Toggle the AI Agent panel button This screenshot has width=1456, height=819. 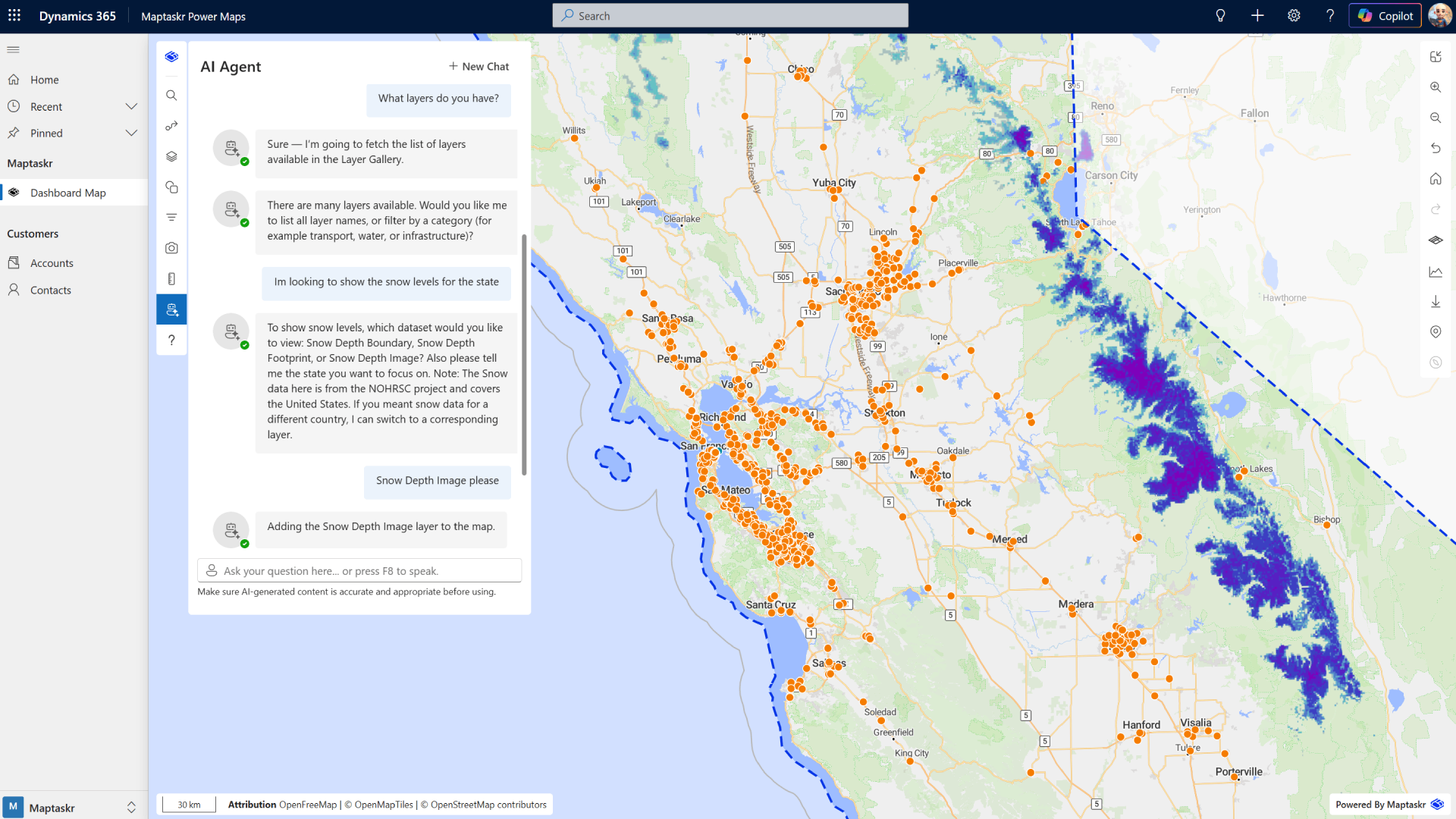[171, 309]
